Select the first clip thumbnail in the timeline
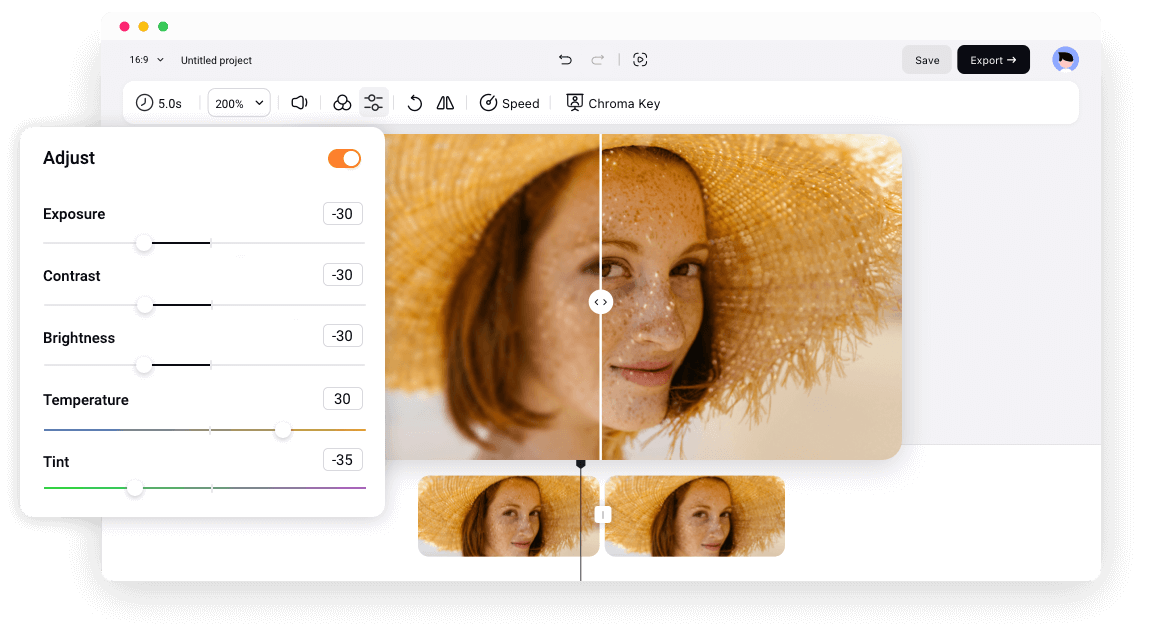This screenshot has height=641, width=1151. (508, 516)
